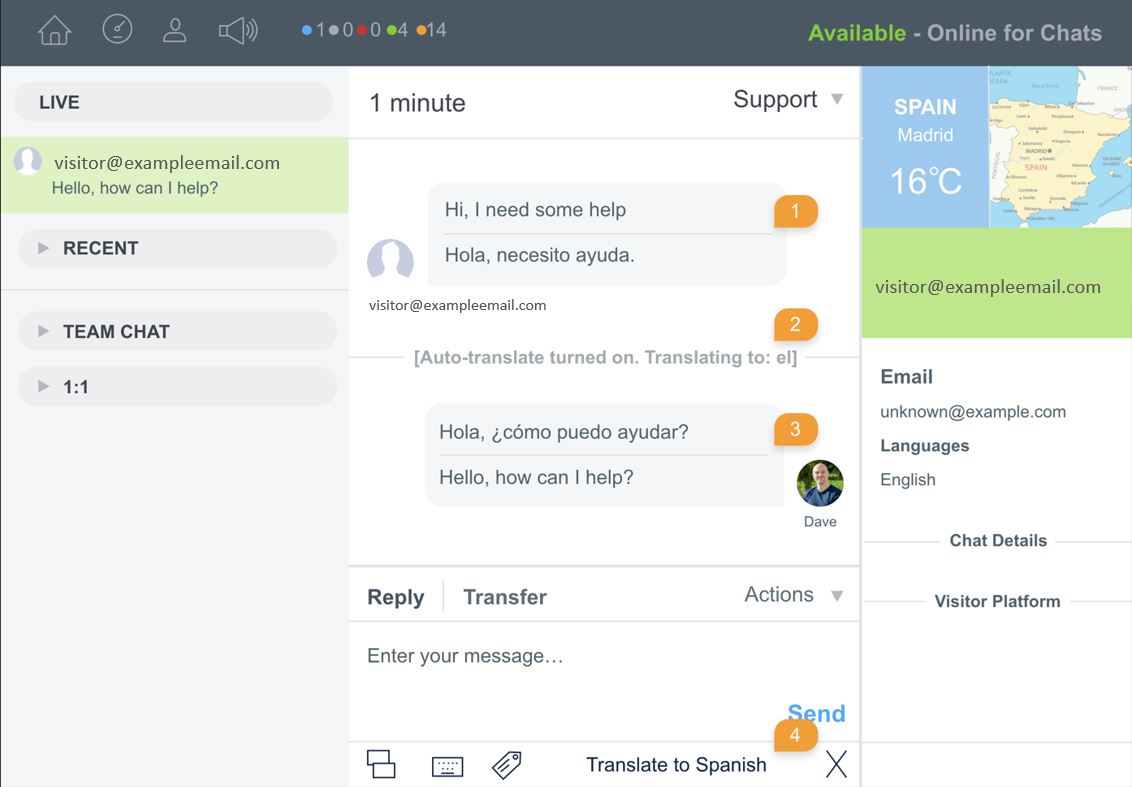Viewport: 1132px width, 787px height.
Task: Click the orange chat counter showing 14
Action: (x=431, y=29)
